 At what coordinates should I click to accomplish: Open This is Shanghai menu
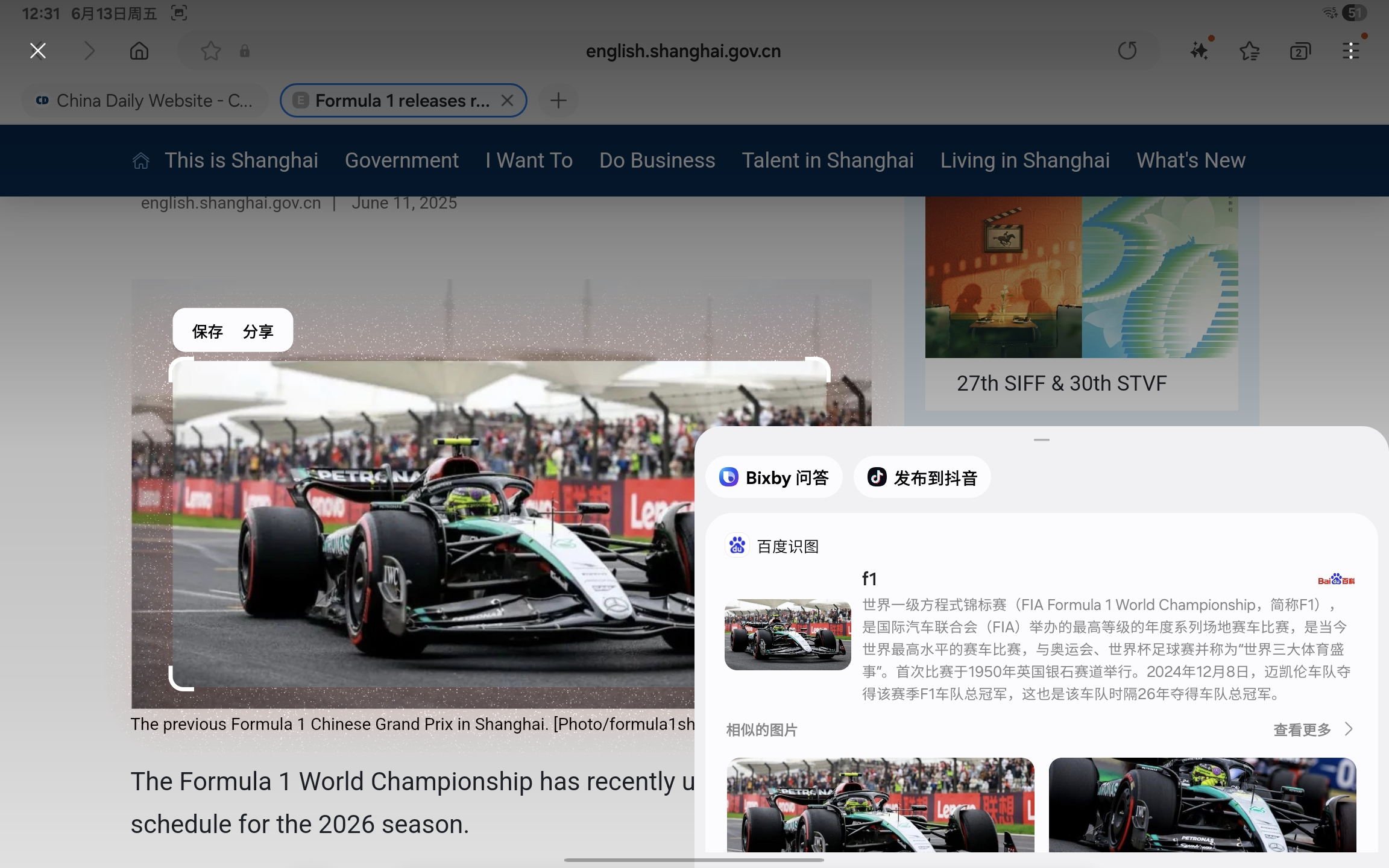pos(241,160)
